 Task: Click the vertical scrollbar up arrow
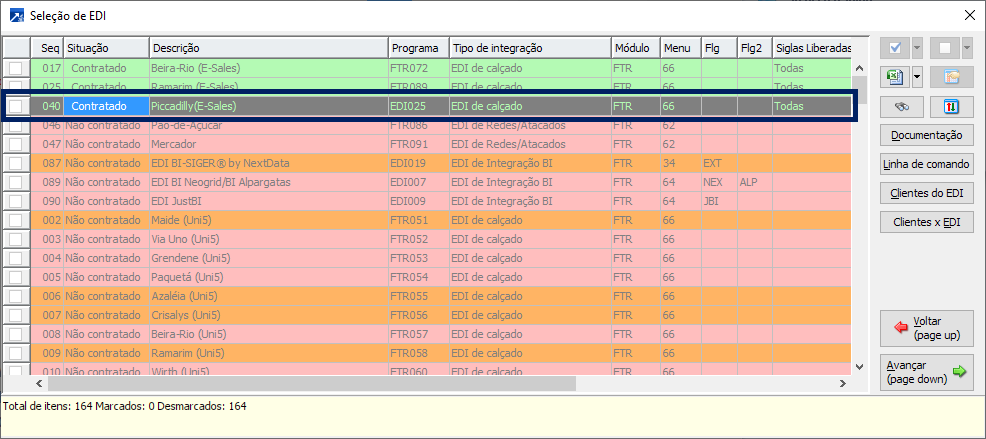coord(860,68)
